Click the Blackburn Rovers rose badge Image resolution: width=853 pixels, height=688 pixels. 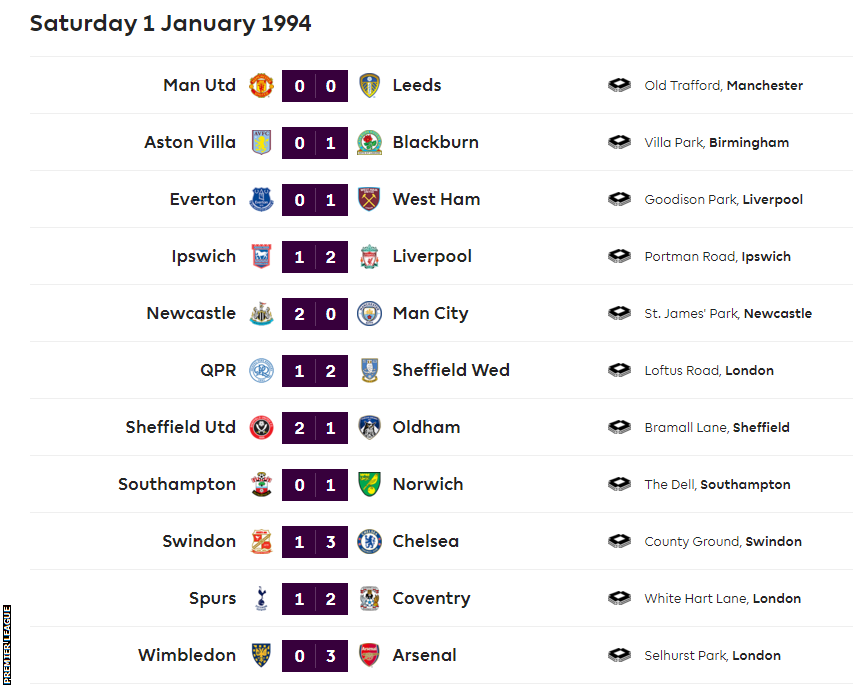pos(369,142)
